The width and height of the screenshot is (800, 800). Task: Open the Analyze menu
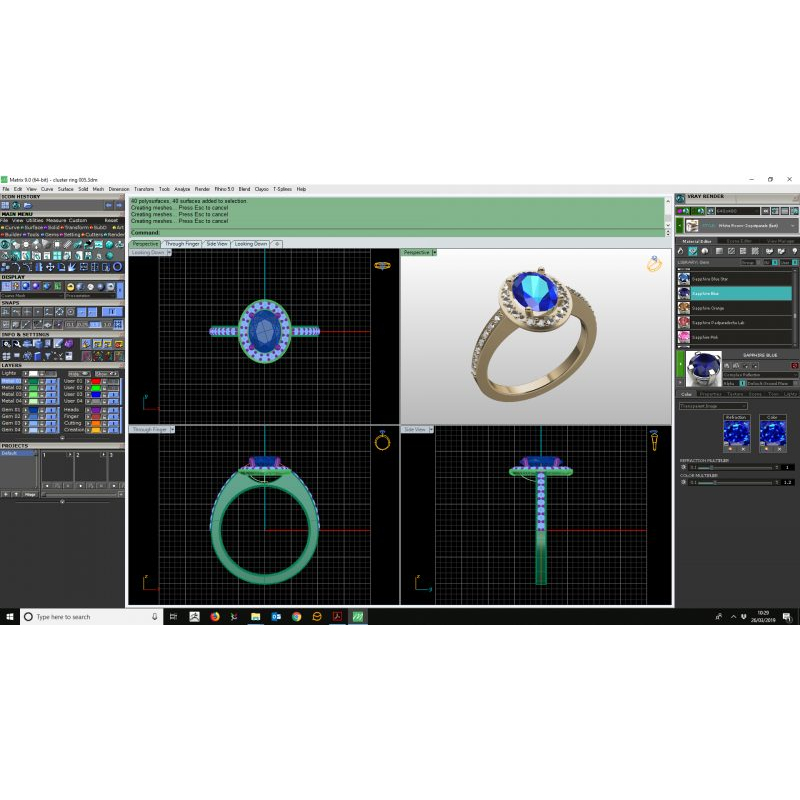[182, 189]
